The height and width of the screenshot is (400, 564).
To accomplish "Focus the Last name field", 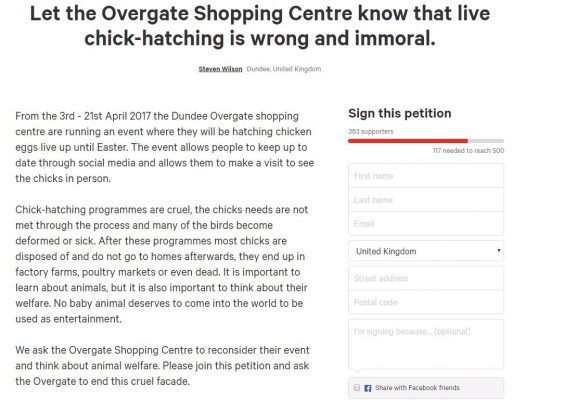I will (x=426, y=200).
